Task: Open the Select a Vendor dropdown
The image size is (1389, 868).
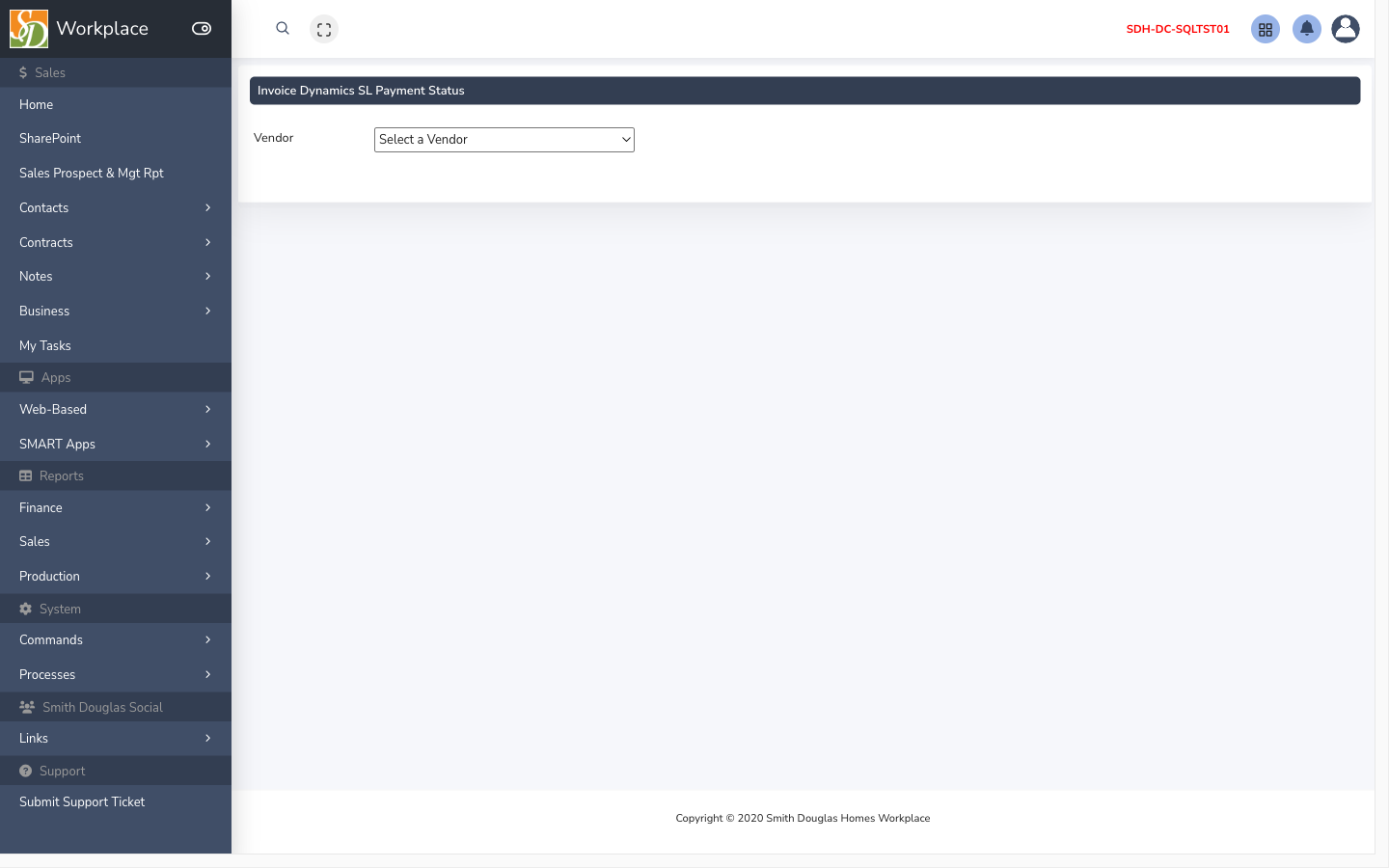Action: 504,140
